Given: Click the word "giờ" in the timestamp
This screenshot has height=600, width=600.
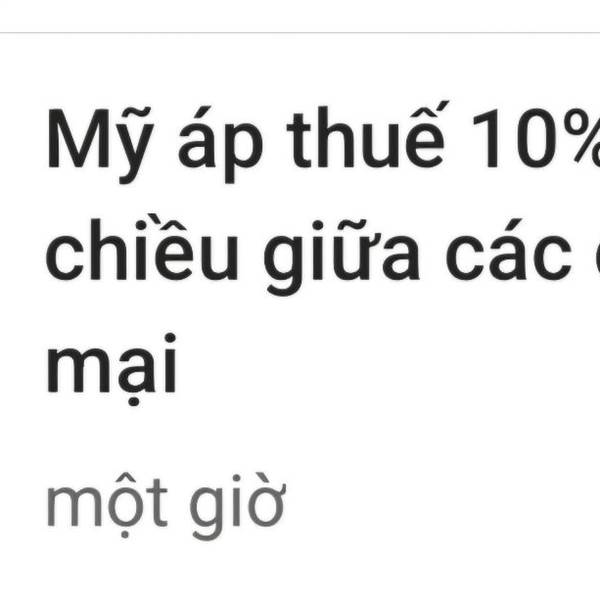Looking at the screenshot, I should tap(238, 507).
